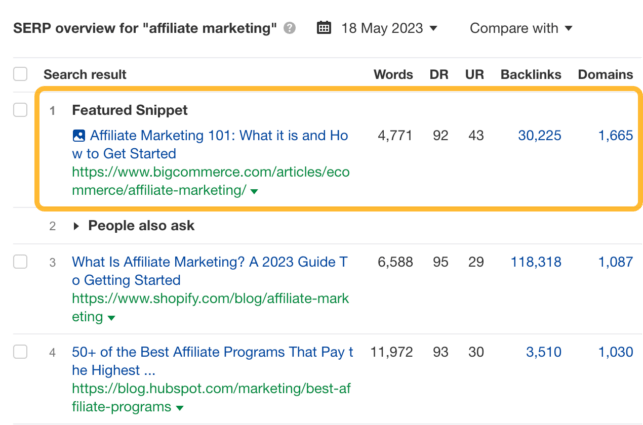
Task: Click the Words column header
Action: pos(393,74)
